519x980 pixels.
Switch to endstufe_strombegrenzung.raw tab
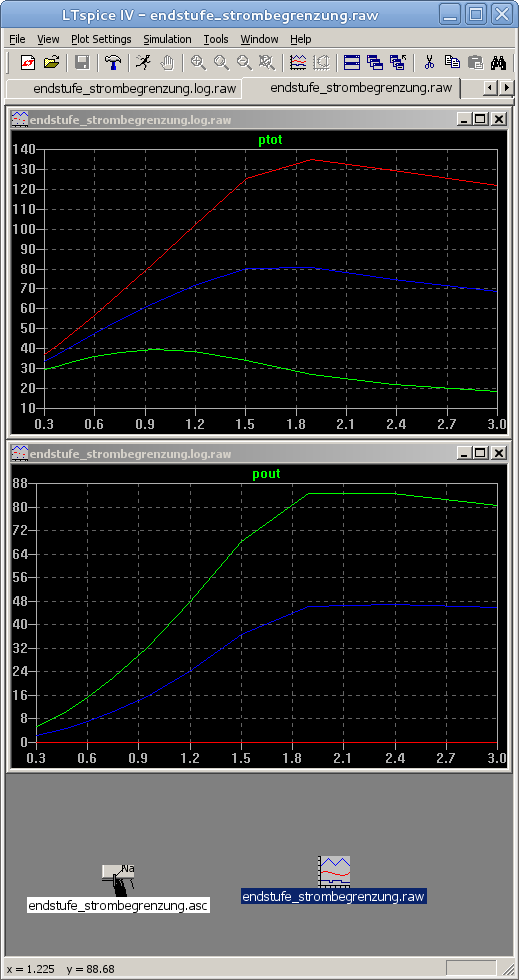tap(351, 88)
